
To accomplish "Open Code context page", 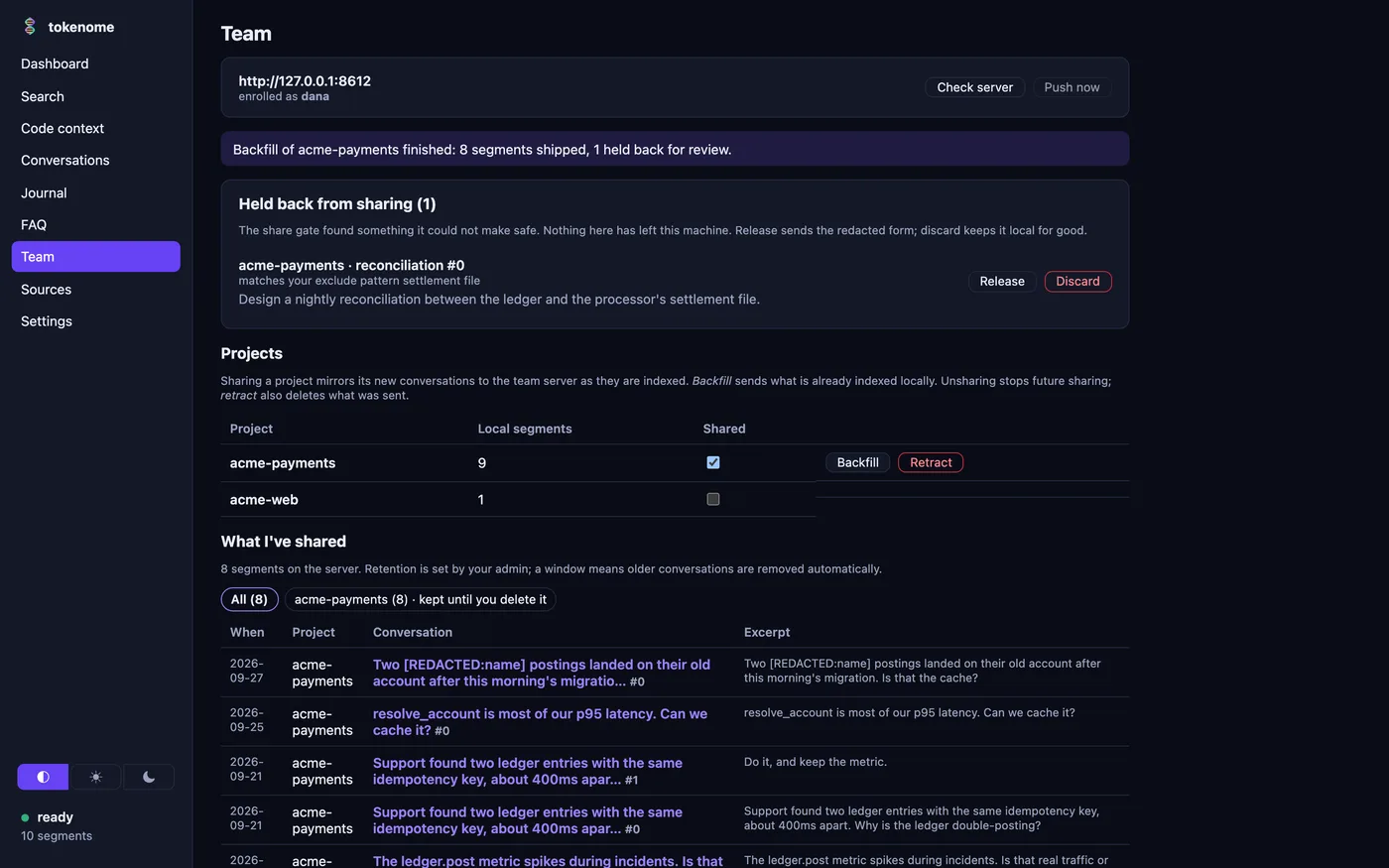I will (x=95, y=128).
